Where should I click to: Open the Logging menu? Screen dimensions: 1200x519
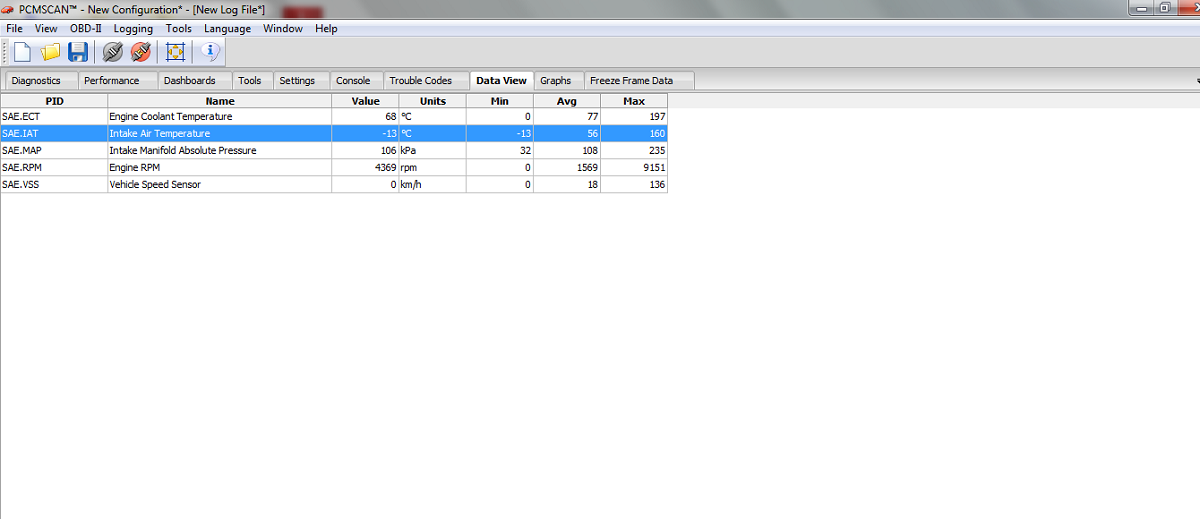click(133, 29)
